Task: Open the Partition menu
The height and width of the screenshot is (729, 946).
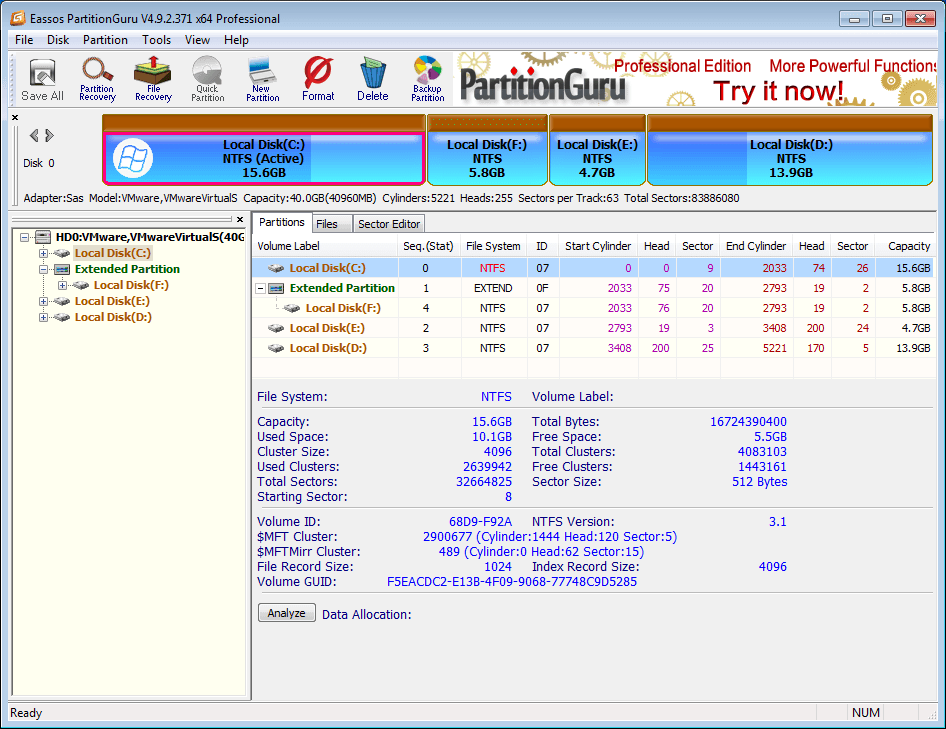Action: [105, 40]
